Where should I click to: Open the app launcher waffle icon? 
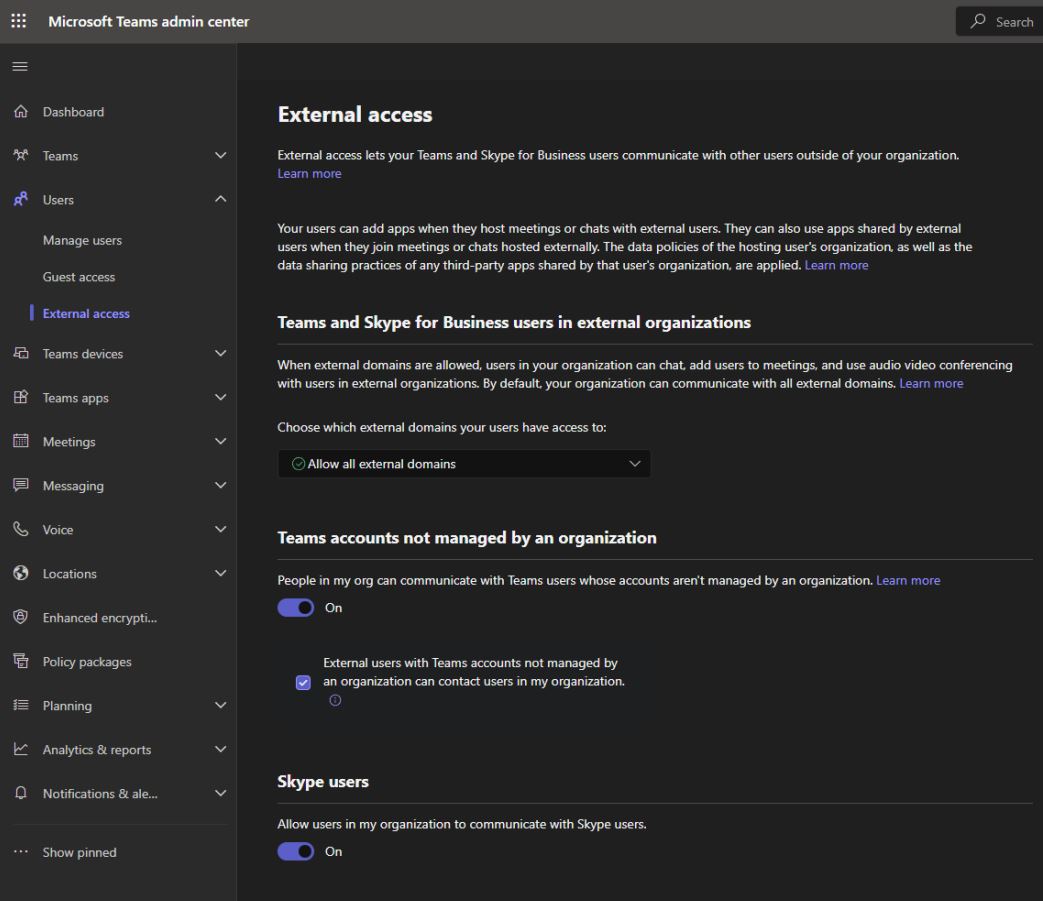tap(19, 21)
